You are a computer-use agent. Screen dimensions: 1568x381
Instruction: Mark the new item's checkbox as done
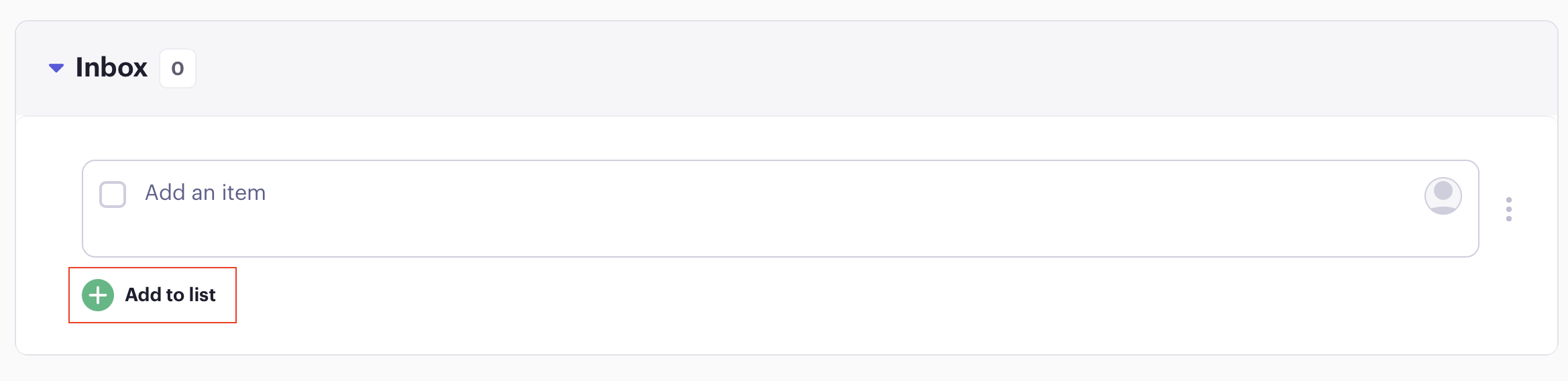[x=113, y=195]
